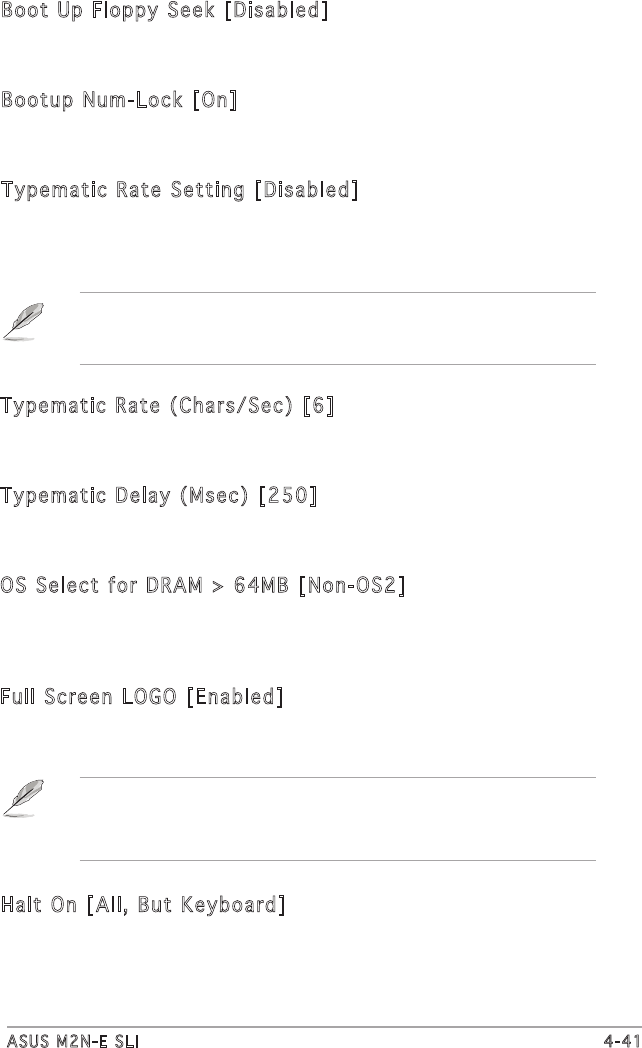Open the [Non-OS2] value option
This screenshot has width=642, height=1048.
351,582
